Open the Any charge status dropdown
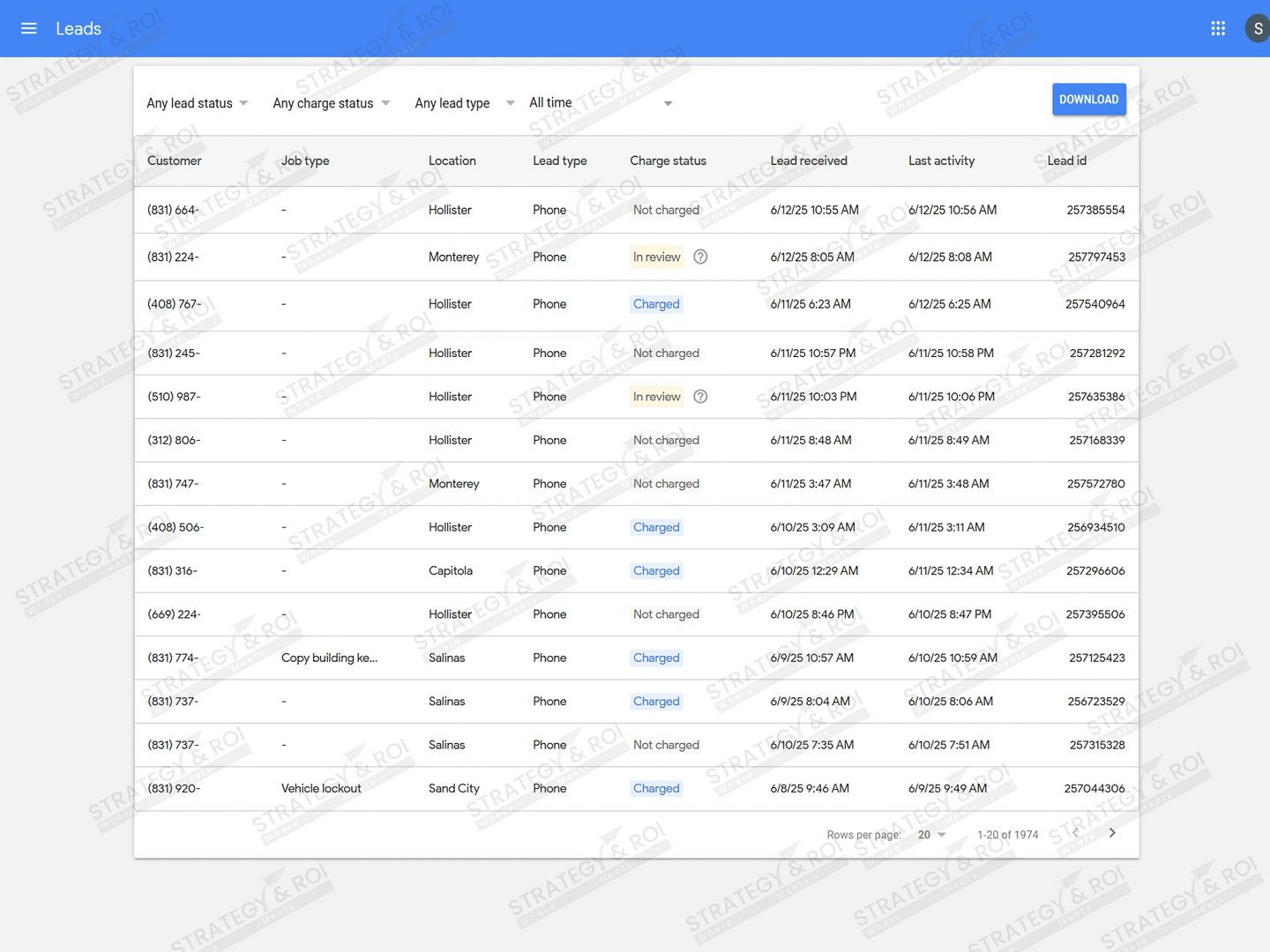Screen dimensions: 1270x952 [x=331, y=103]
